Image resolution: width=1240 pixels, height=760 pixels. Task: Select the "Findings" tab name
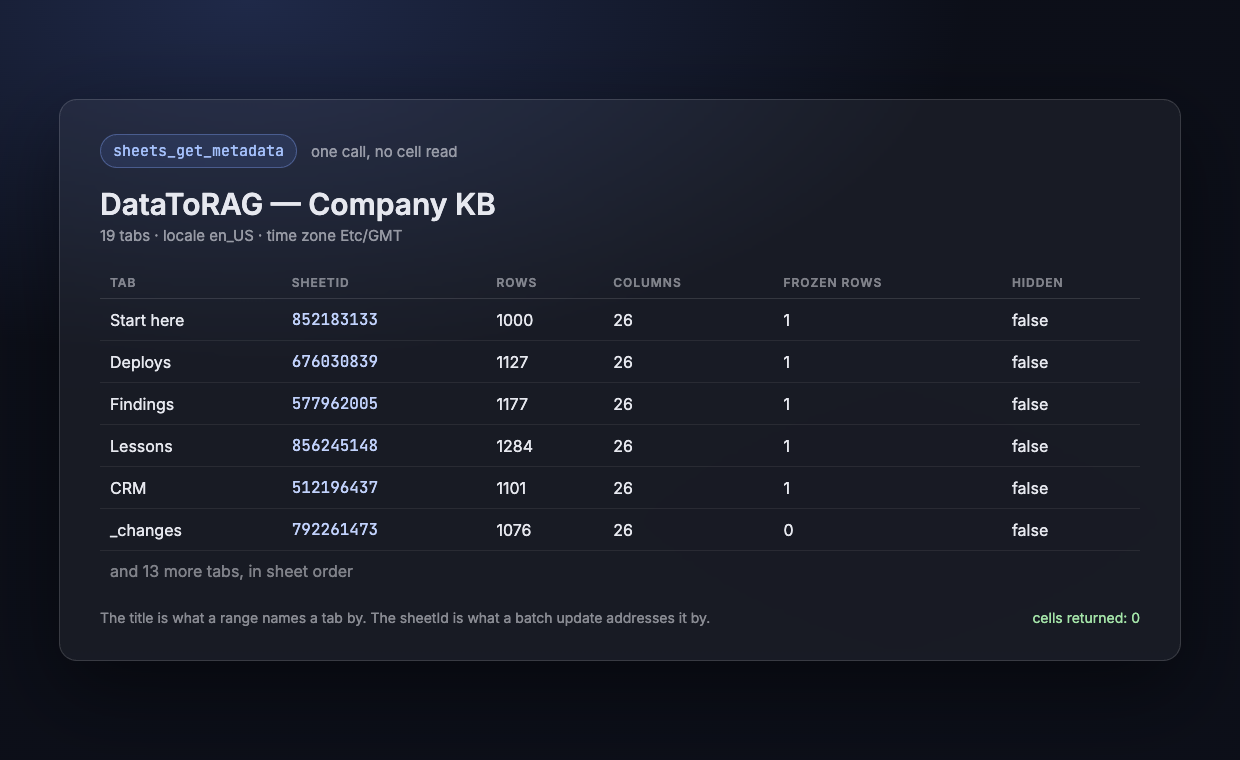pos(142,404)
